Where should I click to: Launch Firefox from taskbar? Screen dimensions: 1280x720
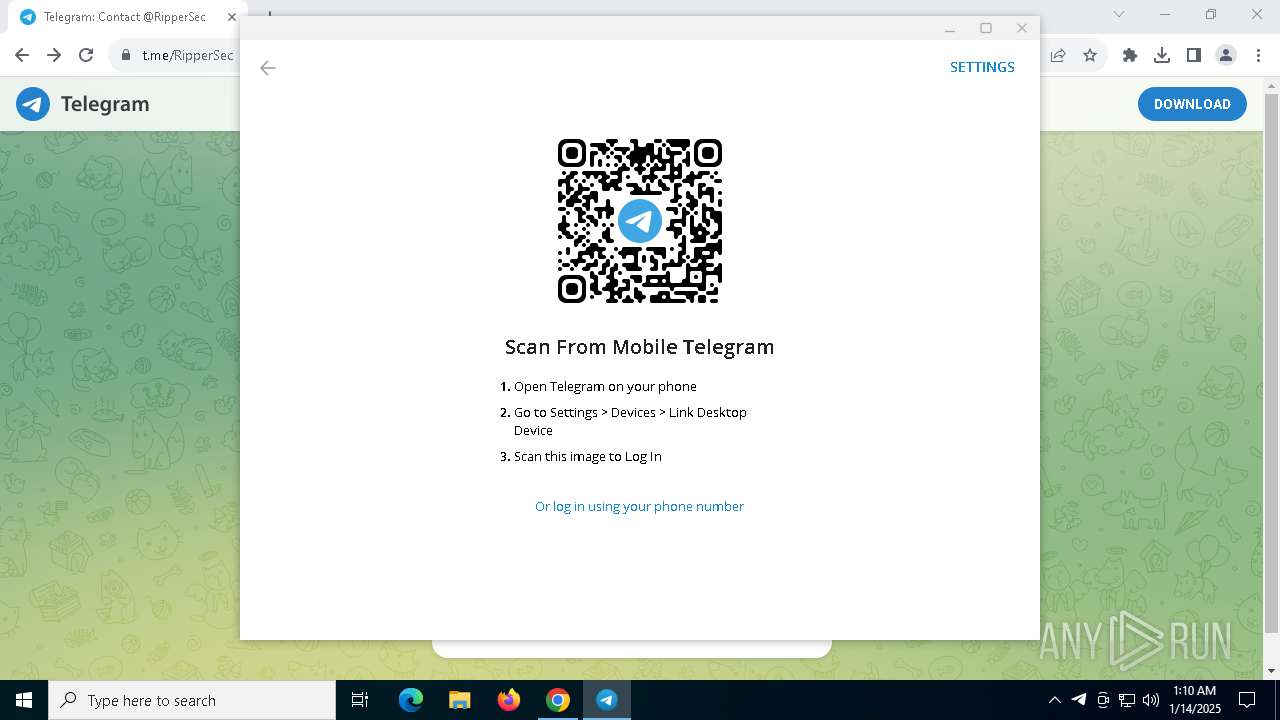509,700
